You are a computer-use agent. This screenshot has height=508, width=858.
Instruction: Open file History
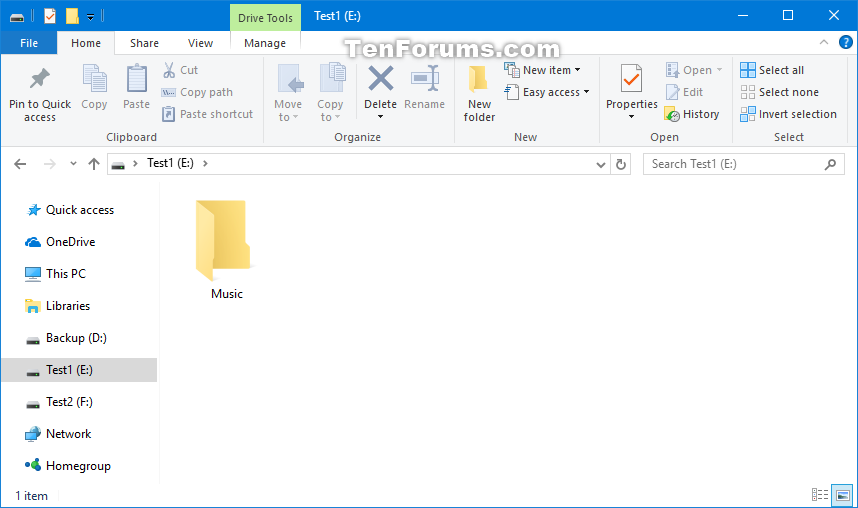tap(692, 114)
